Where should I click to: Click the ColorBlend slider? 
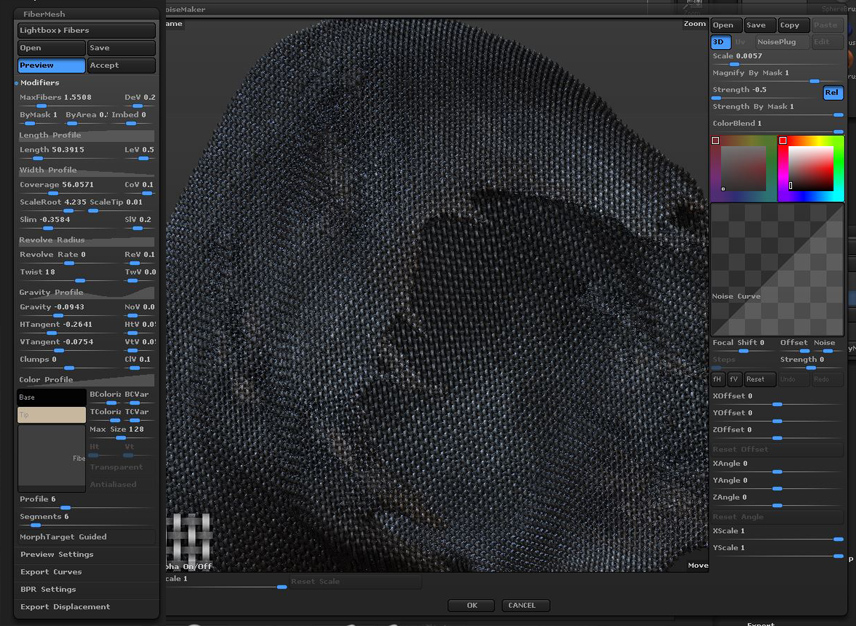[x=777, y=127]
